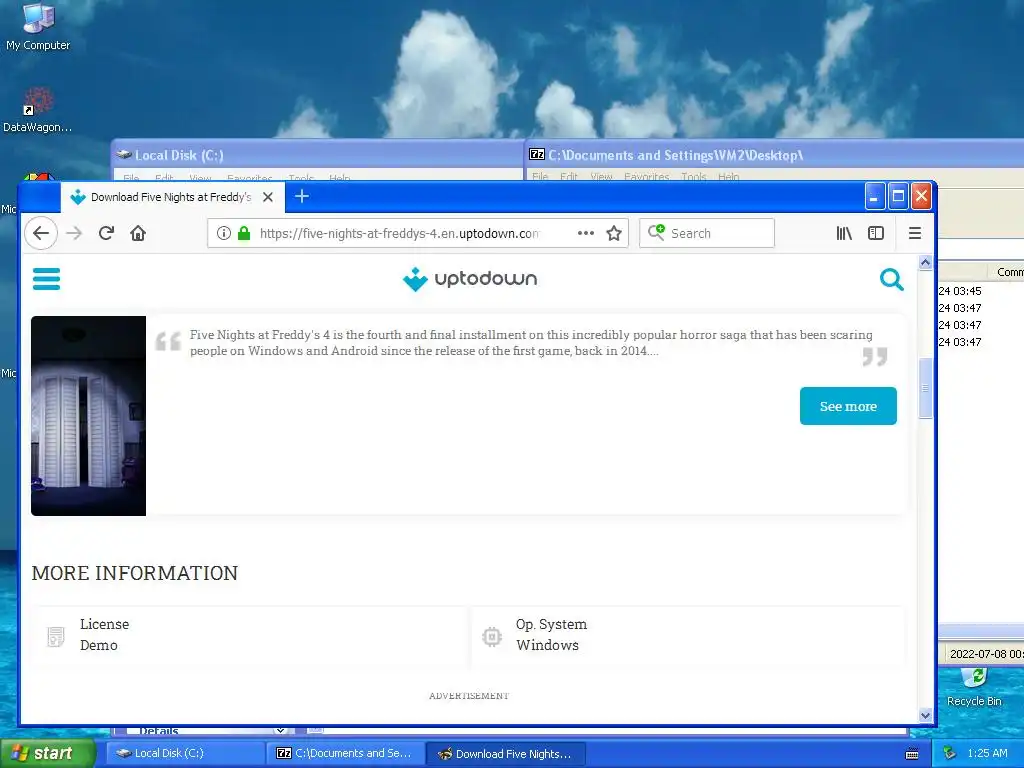Click Download Five Nights taskbar button
The width and height of the screenshot is (1024, 768).
click(505, 754)
